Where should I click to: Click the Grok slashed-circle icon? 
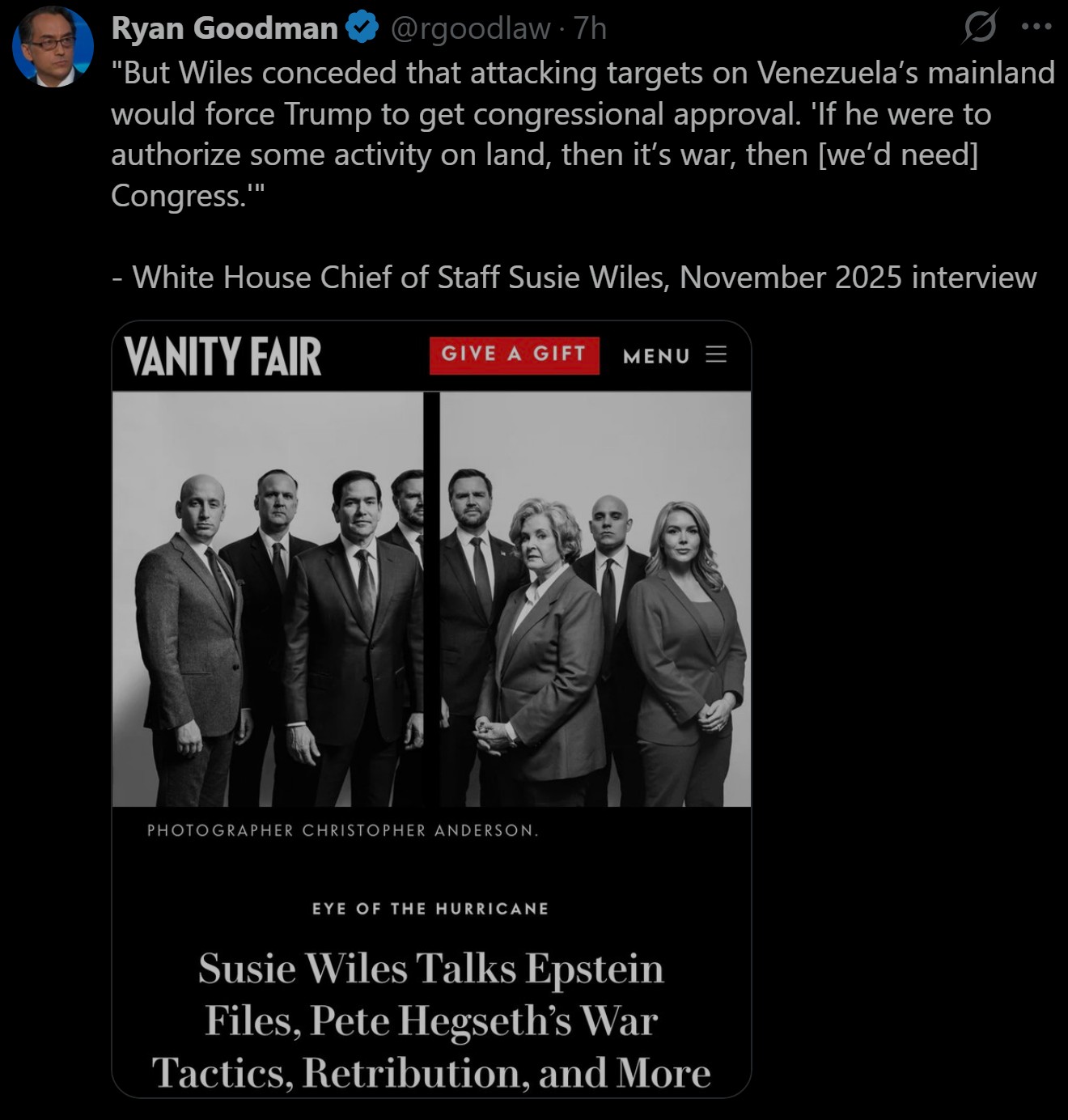point(980,28)
